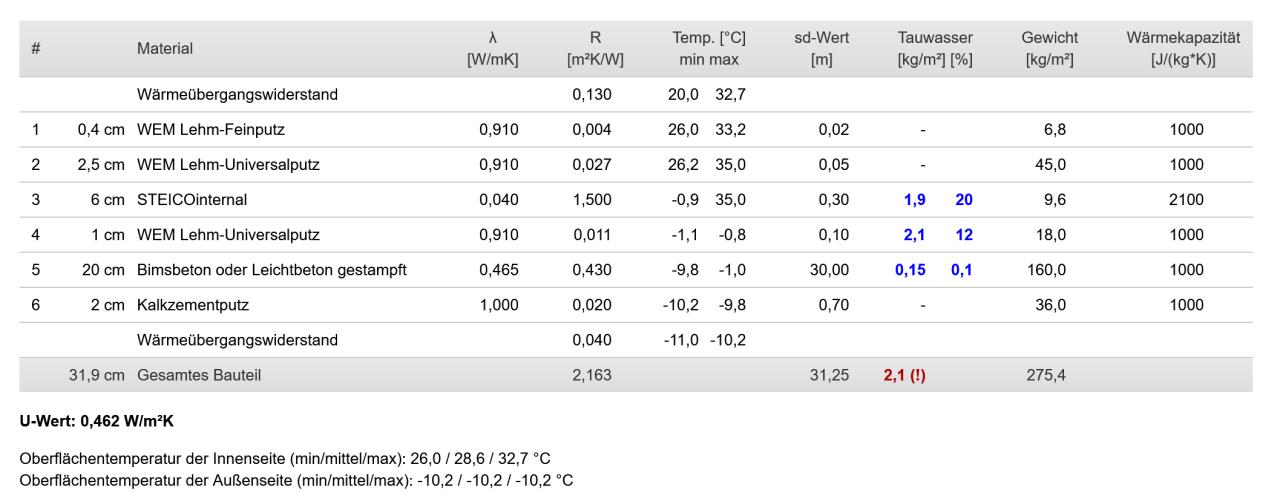
Task: Click the λ [W/mK] column header
Action: (492, 48)
